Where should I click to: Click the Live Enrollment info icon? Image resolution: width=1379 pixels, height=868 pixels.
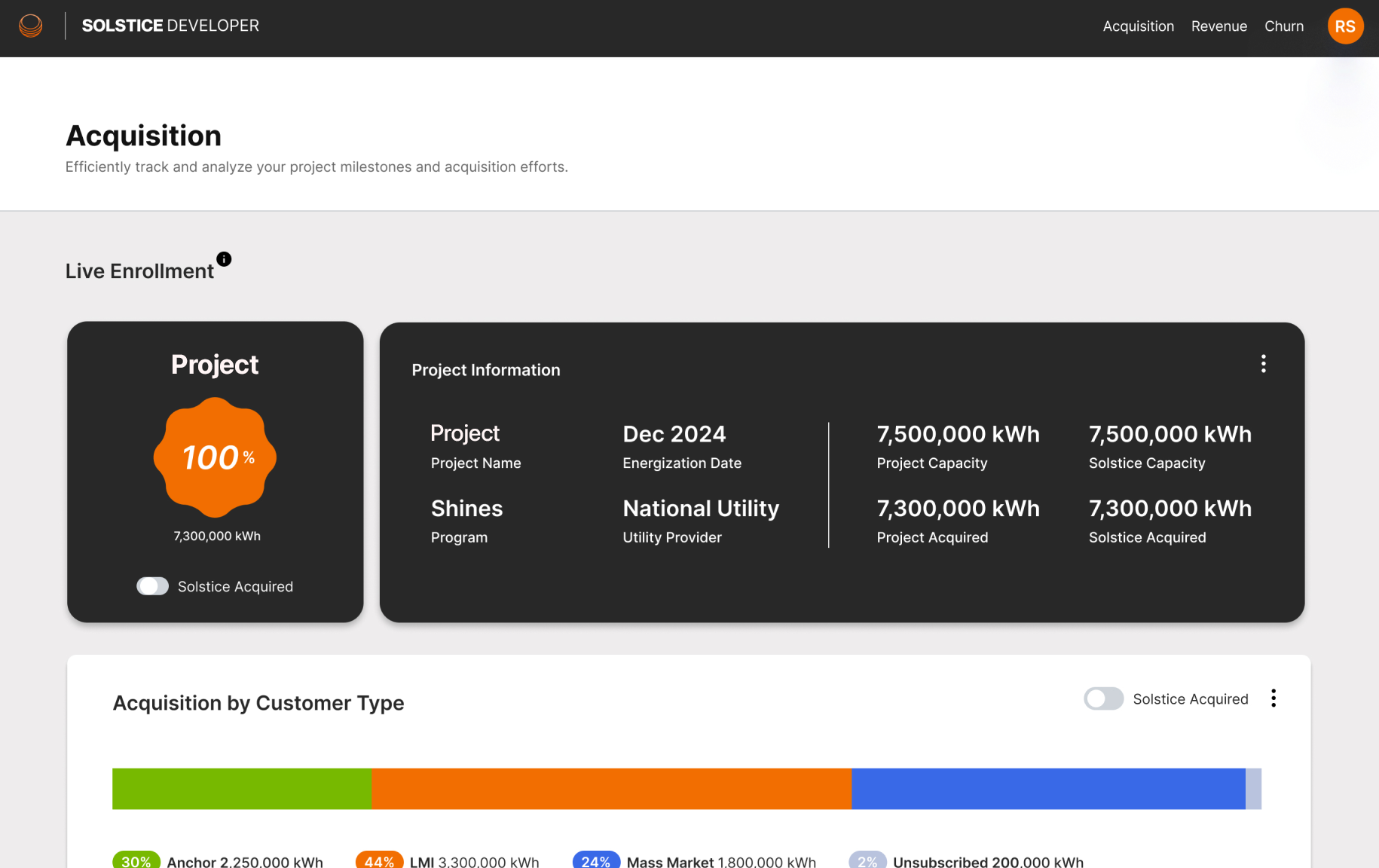point(224,259)
